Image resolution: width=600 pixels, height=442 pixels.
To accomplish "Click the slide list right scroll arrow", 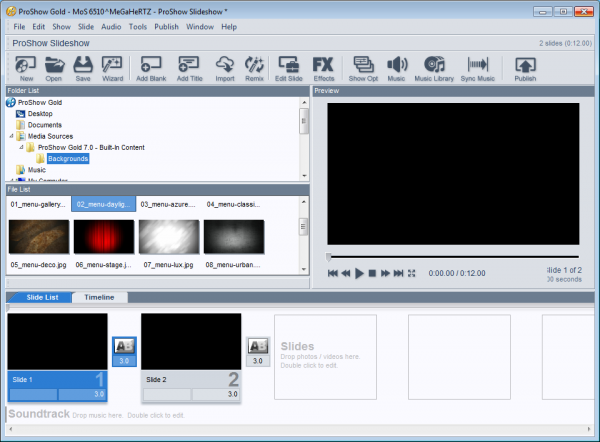I will 589,429.
